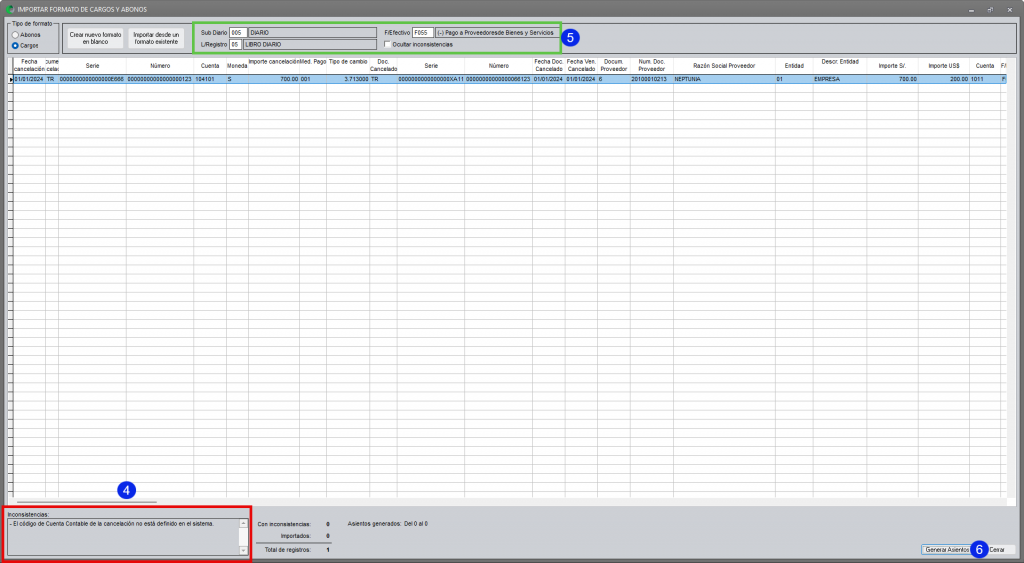Image resolution: width=1024 pixels, height=563 pixels.
Task: Click the exchange rate cell 3.713000
Action: coord(348,79)
